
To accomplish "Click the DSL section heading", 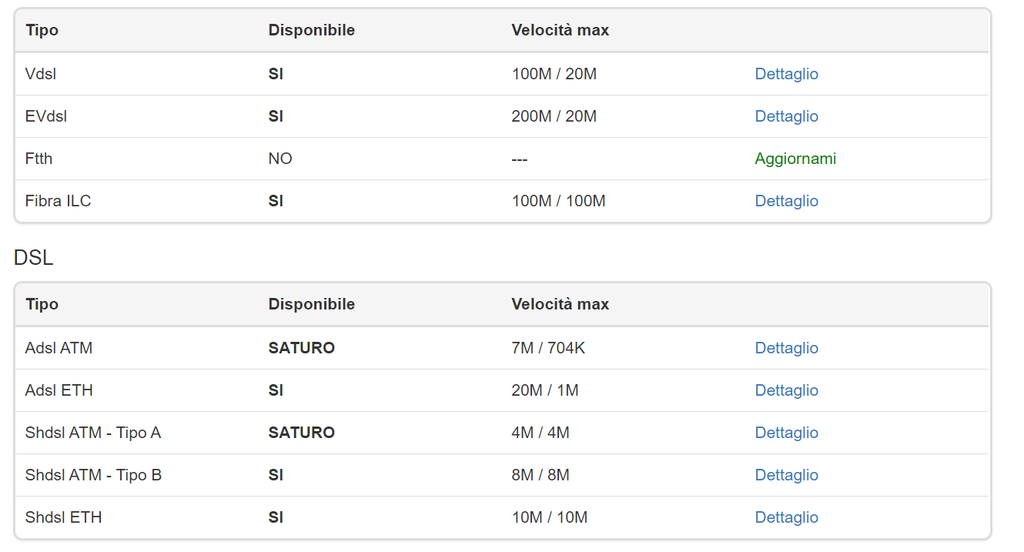I will (33, 258).
